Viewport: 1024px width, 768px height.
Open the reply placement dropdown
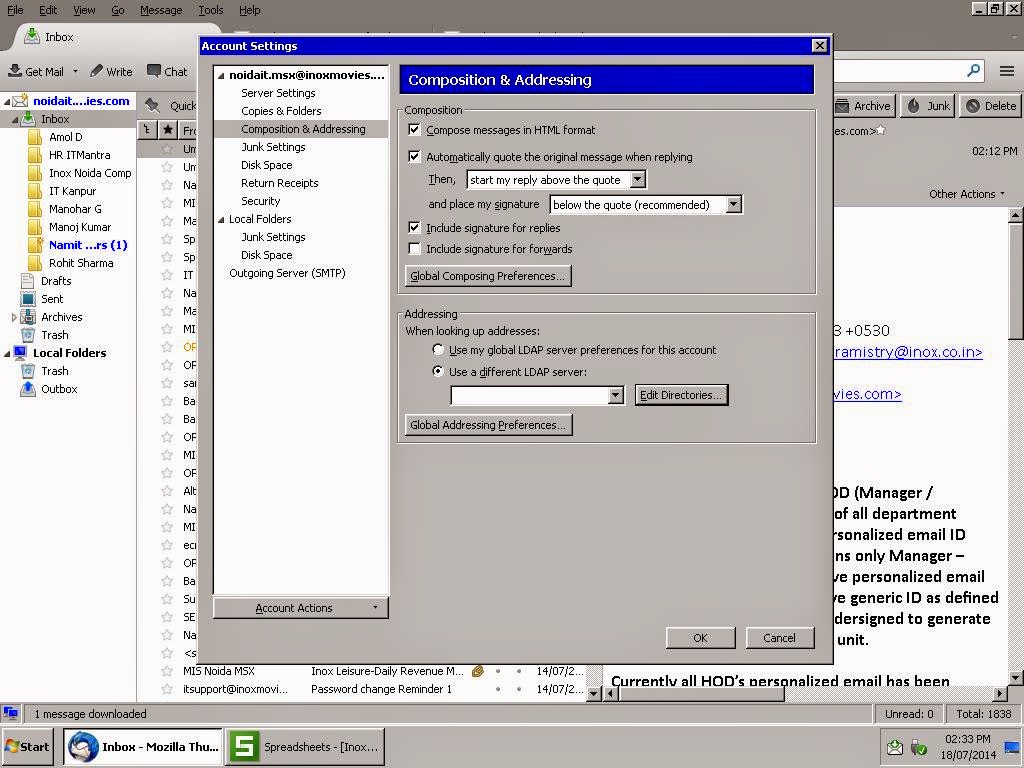637,179
